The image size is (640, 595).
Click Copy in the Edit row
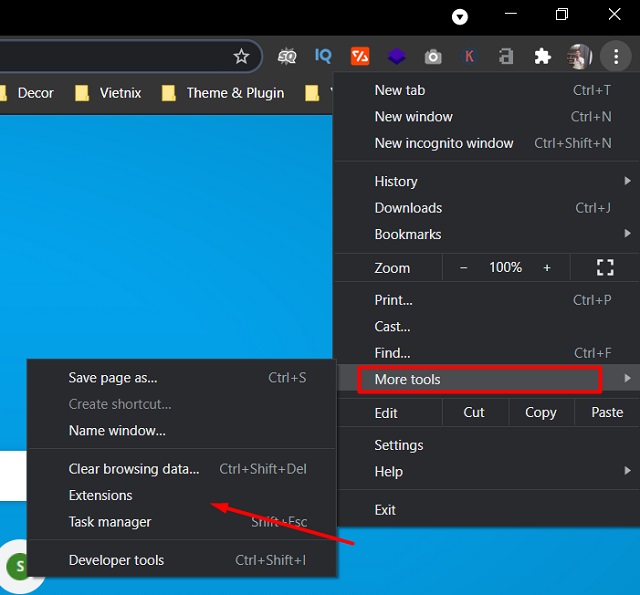coord(541,413)
